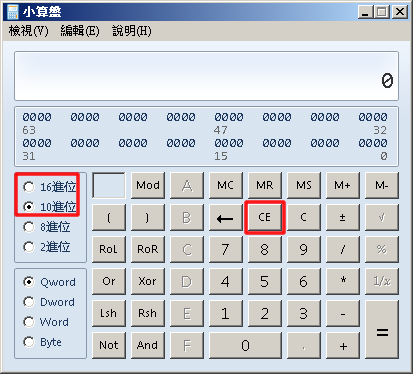The height and width of the screenshot is (374, 413).
Task: Click the digit 4 key
Action: [x=226, y=281]
